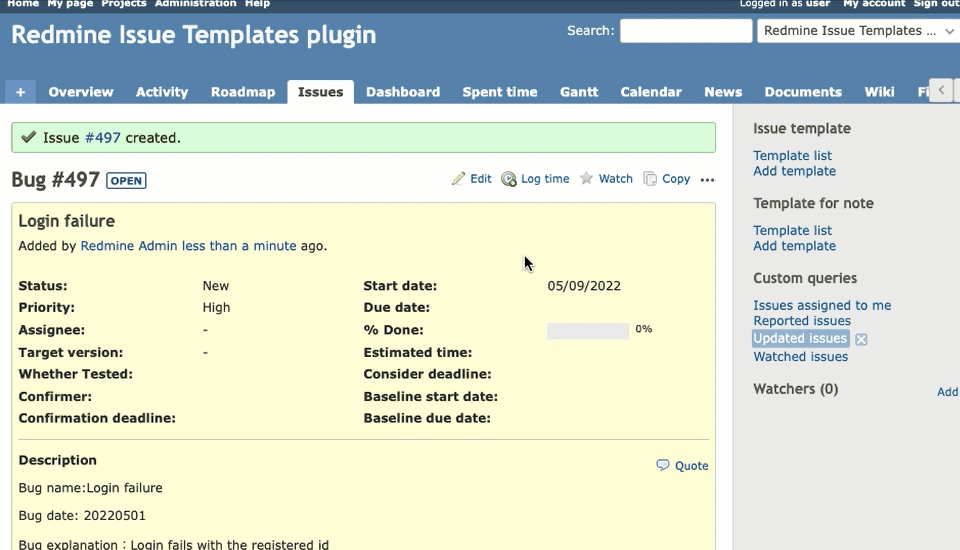960x550 pixels.
Task: Click the Quote speech bubble icon
Action: pyautogui.click(x=663, y=465)
